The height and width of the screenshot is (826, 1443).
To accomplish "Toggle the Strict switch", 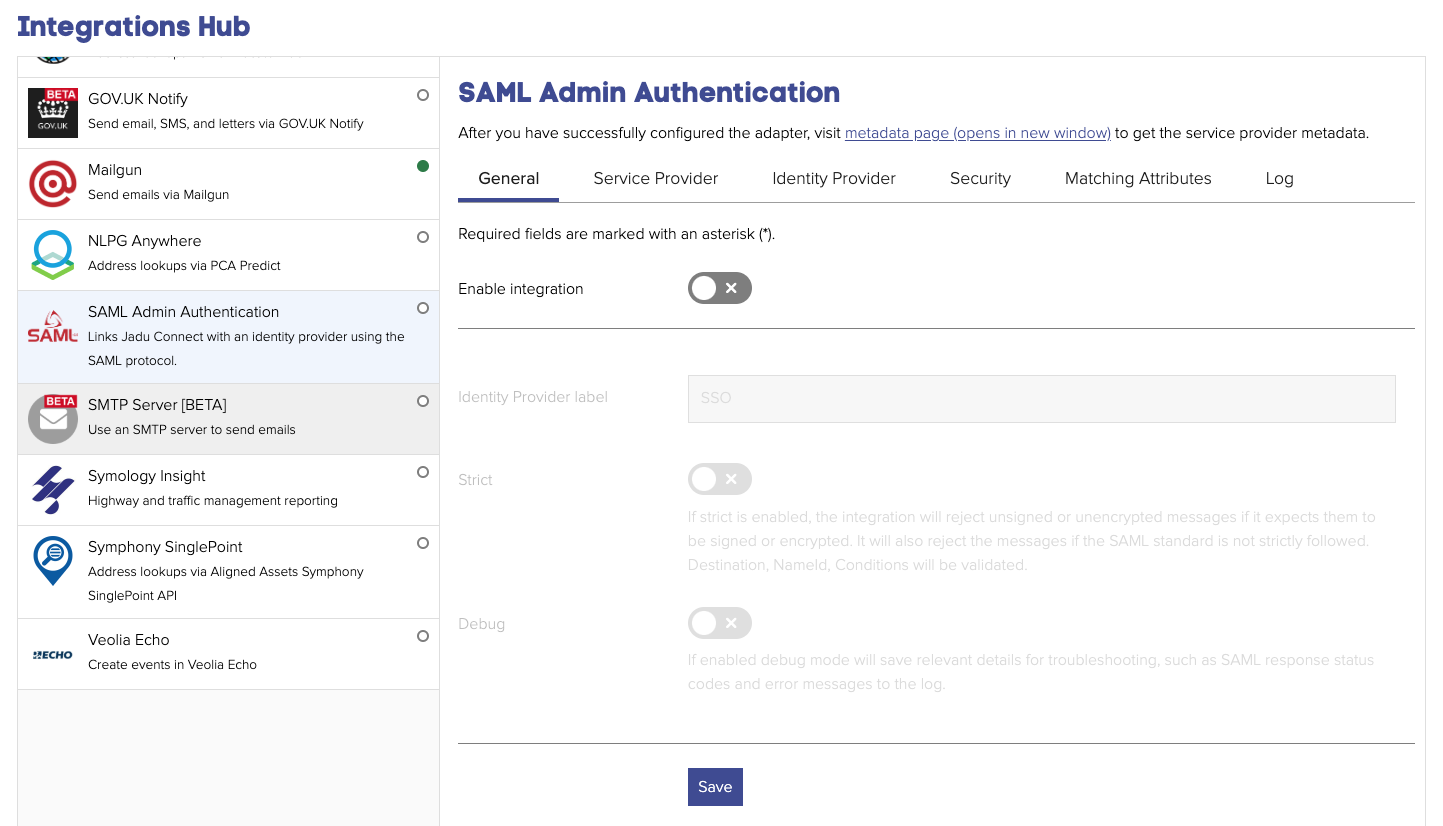I will click(x=719, y=479).
